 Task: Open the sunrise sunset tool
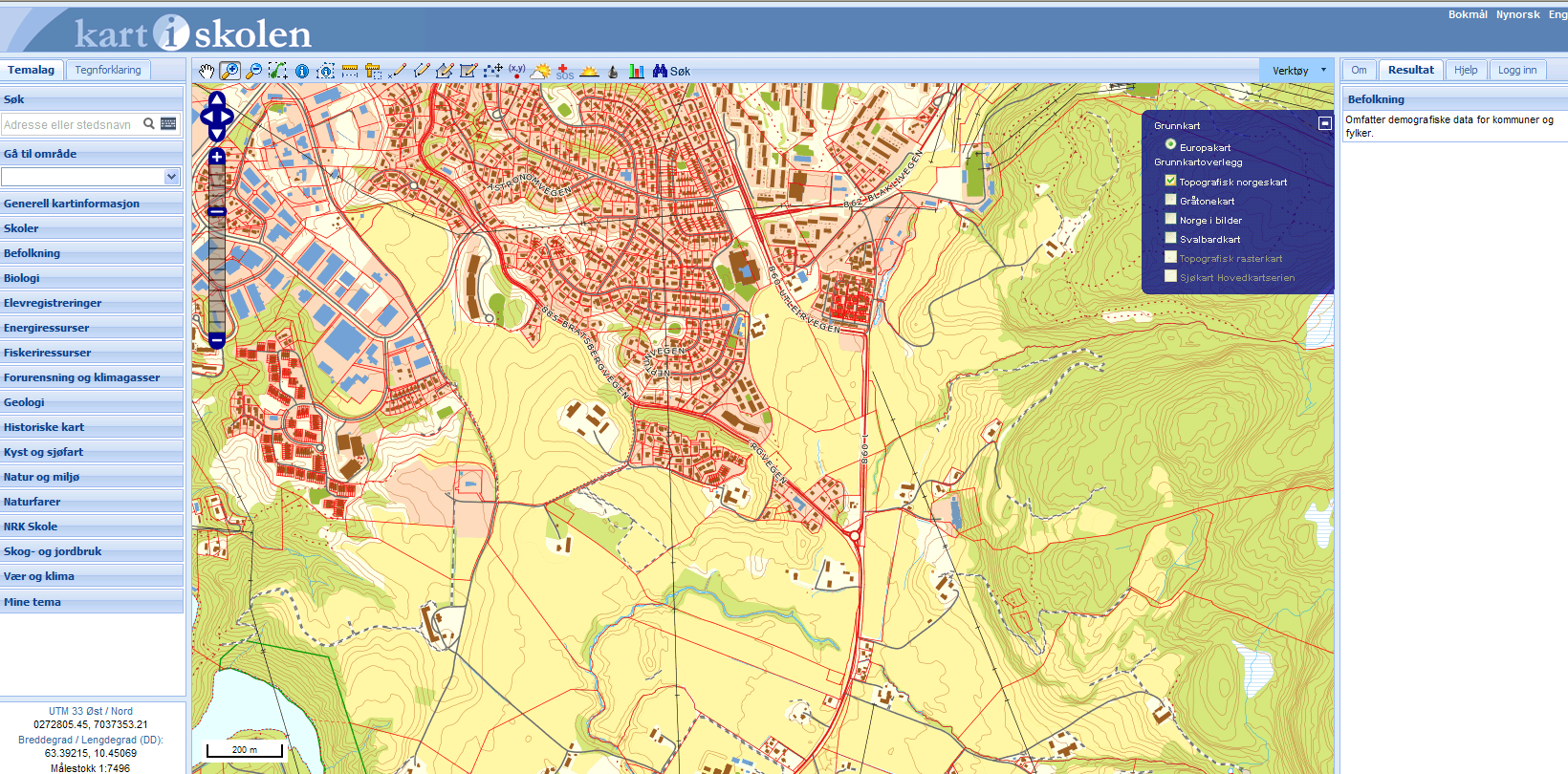click(589, 71)
